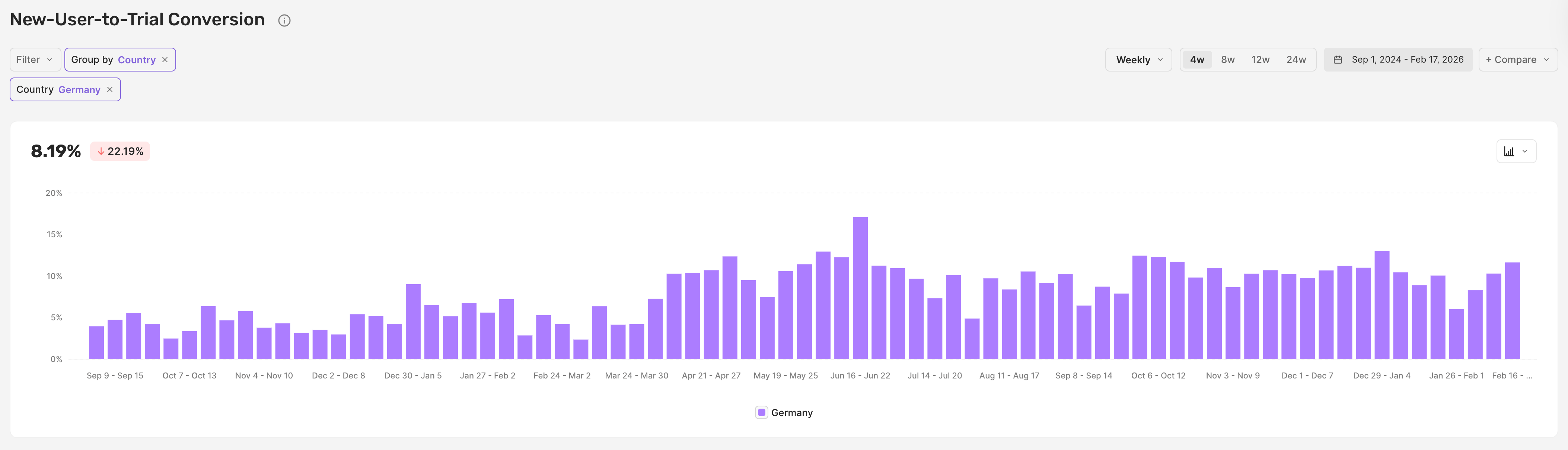Click the down 22.19% change badge
The image size is (1568, 450).
(120, 152)
